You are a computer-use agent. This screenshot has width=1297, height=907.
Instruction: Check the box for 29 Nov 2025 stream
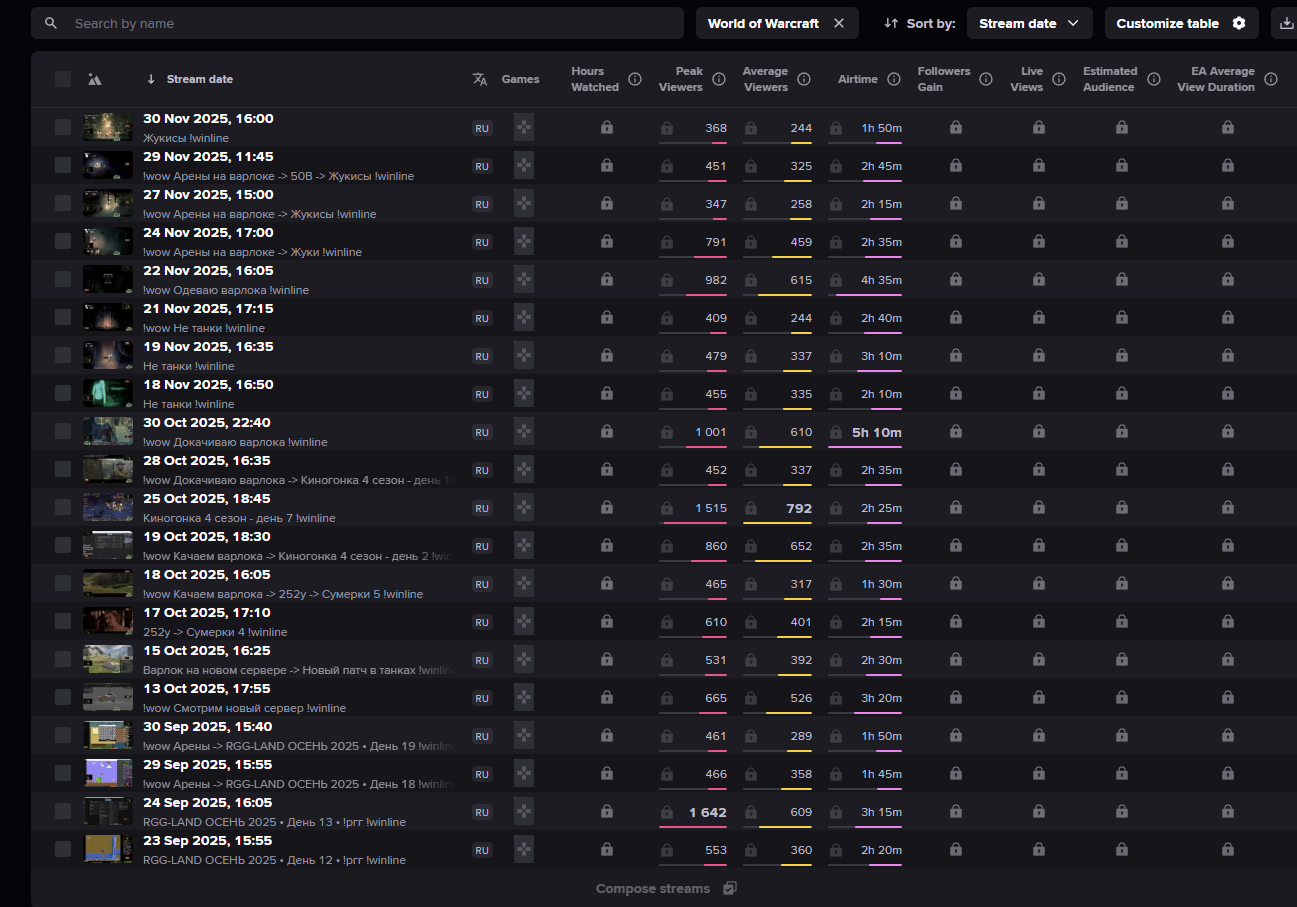[x=63, y=165]
